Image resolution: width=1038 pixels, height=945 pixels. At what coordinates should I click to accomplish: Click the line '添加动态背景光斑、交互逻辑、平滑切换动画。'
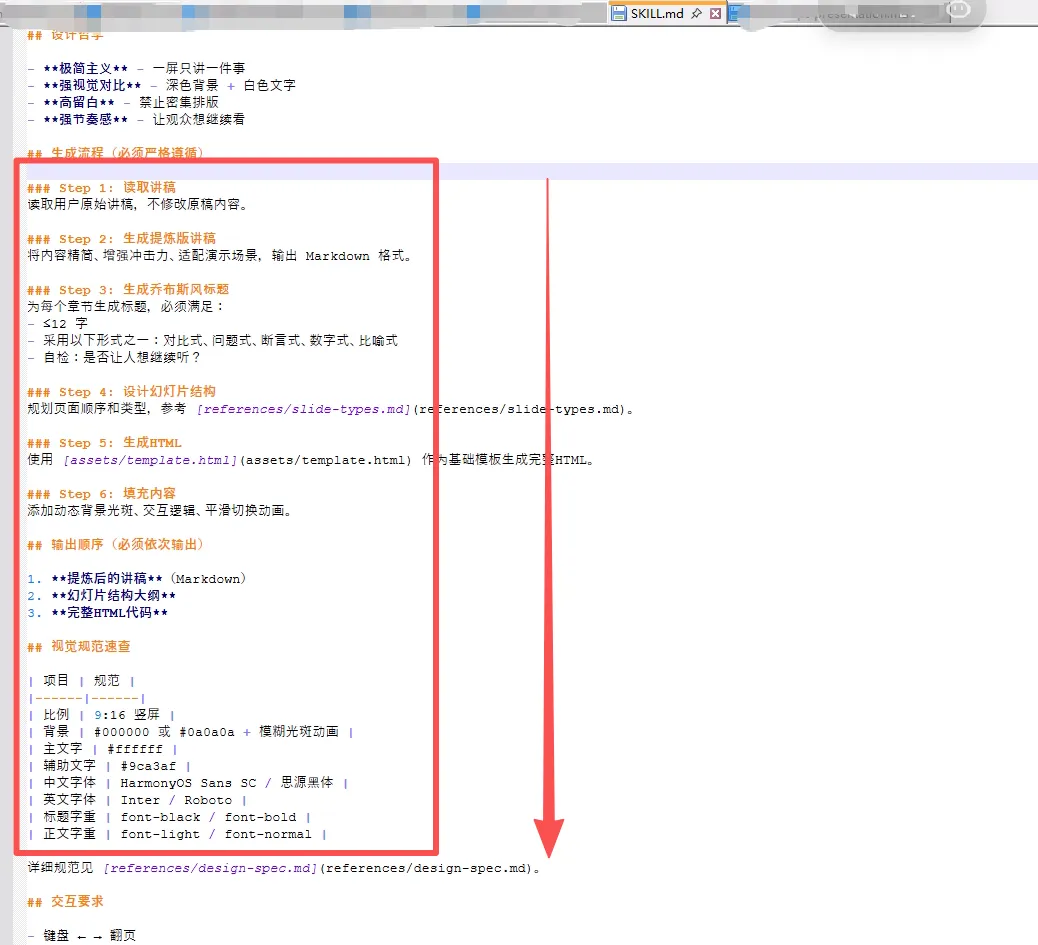160,511
